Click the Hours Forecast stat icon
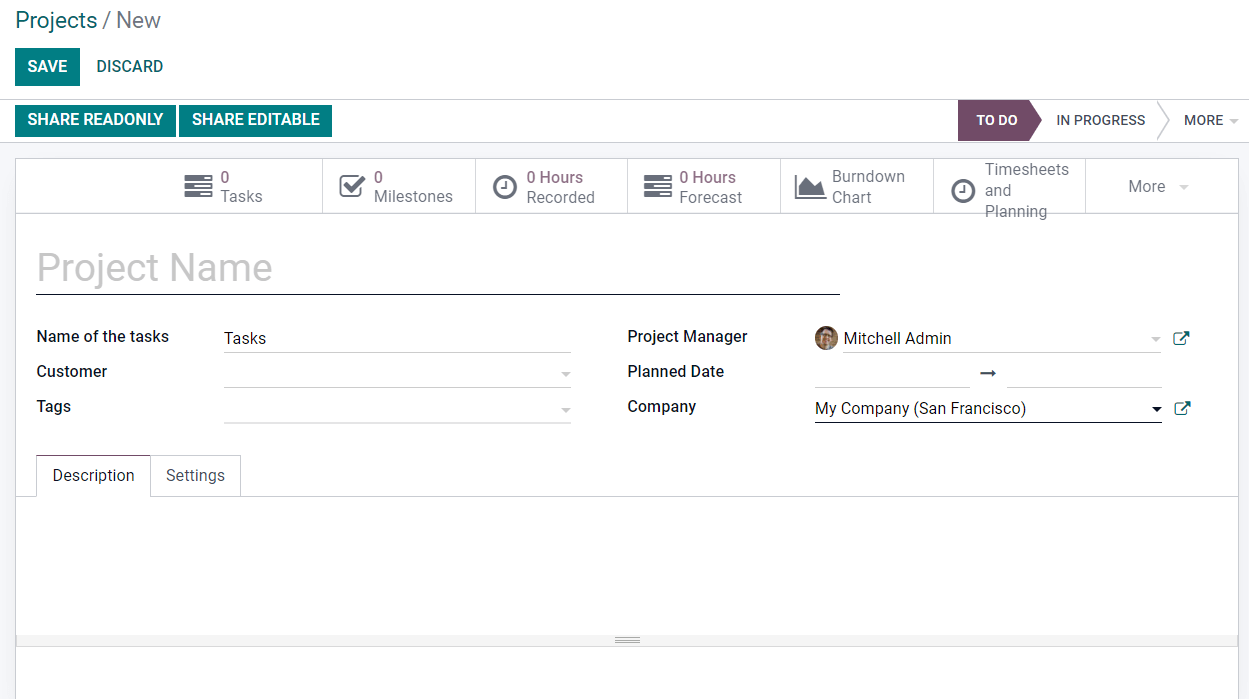This screenshot has width=1249, height=699. (x=658, y=187)
